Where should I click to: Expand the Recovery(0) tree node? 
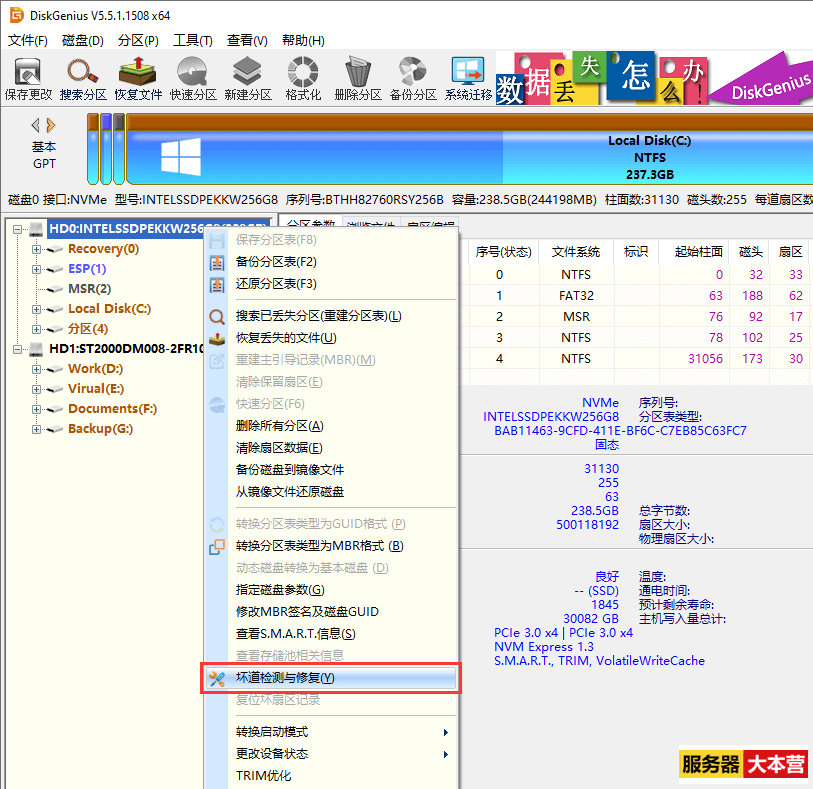coord(36,249)
